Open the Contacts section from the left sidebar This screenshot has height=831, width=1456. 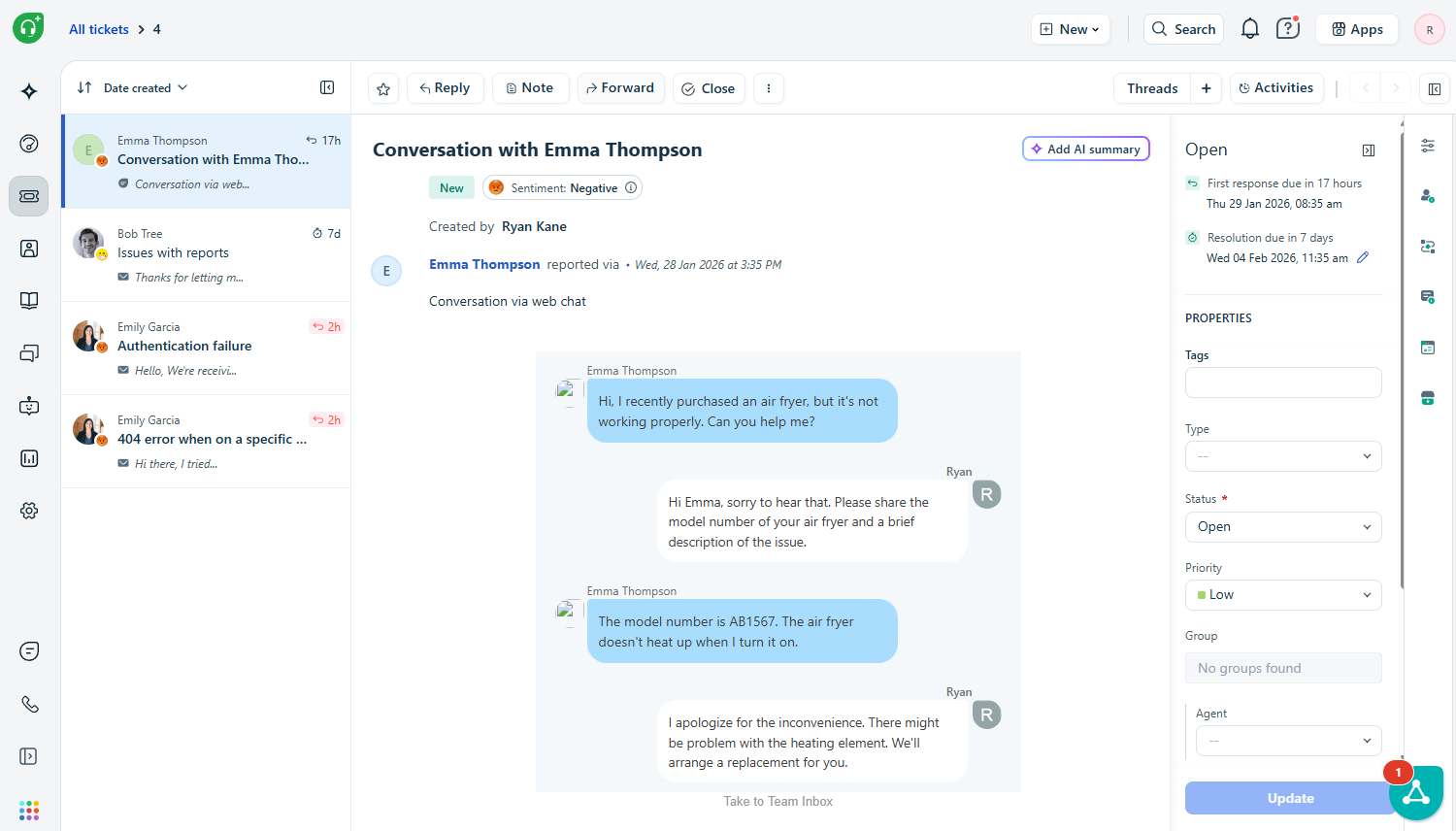(28, 249)
